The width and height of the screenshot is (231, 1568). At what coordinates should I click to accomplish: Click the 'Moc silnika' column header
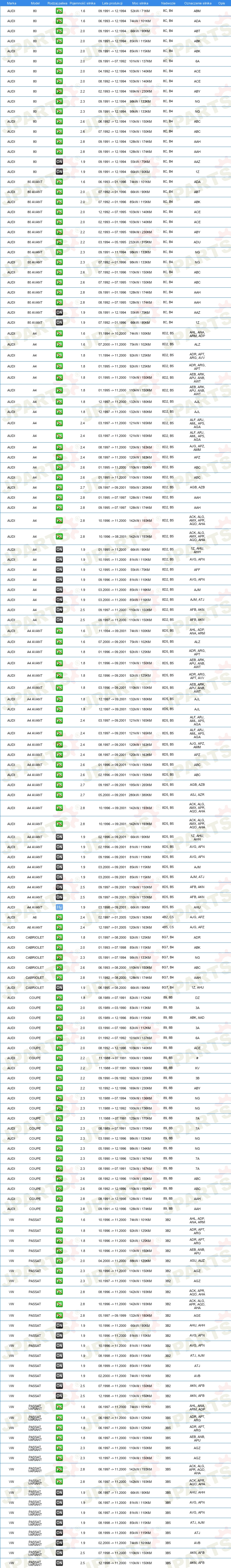(140, 3)
